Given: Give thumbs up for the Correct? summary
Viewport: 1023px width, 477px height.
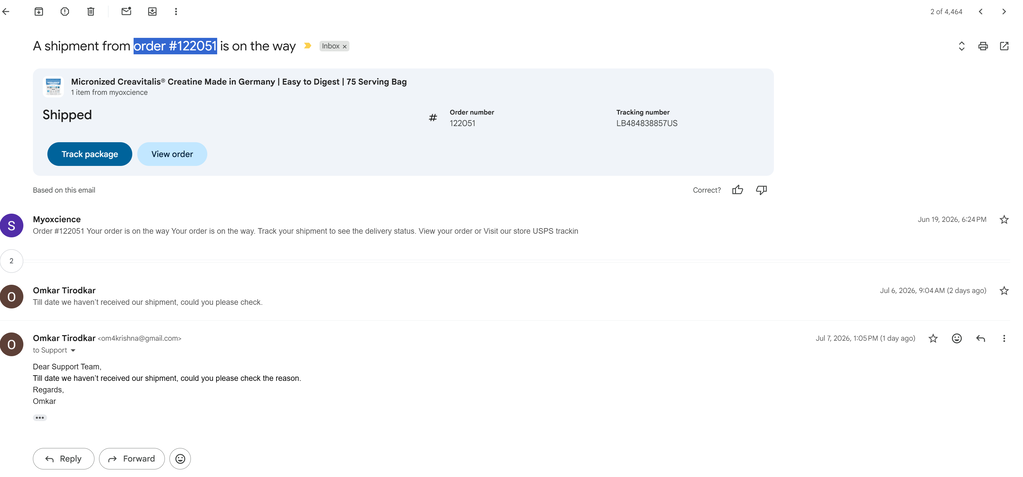Looking at the screenshot, I should [737, 190].
